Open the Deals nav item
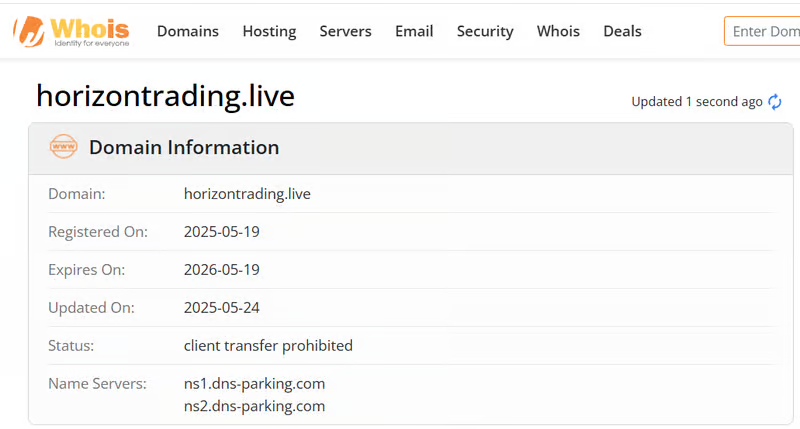This screenshot has height=429, width=800. coord(622,31)
